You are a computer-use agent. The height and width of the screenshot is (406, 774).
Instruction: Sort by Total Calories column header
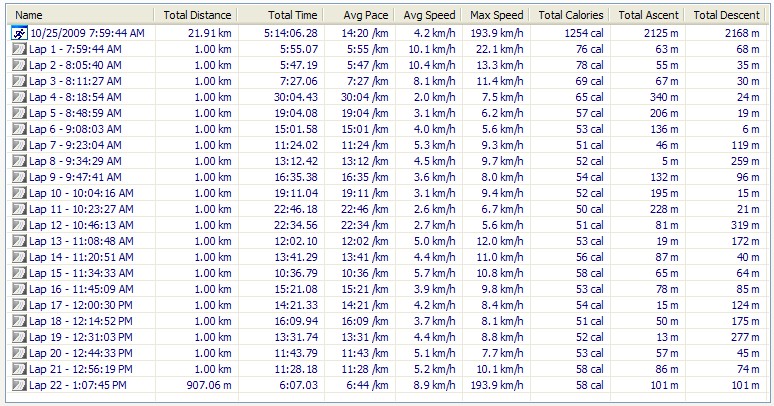point(570,15)
